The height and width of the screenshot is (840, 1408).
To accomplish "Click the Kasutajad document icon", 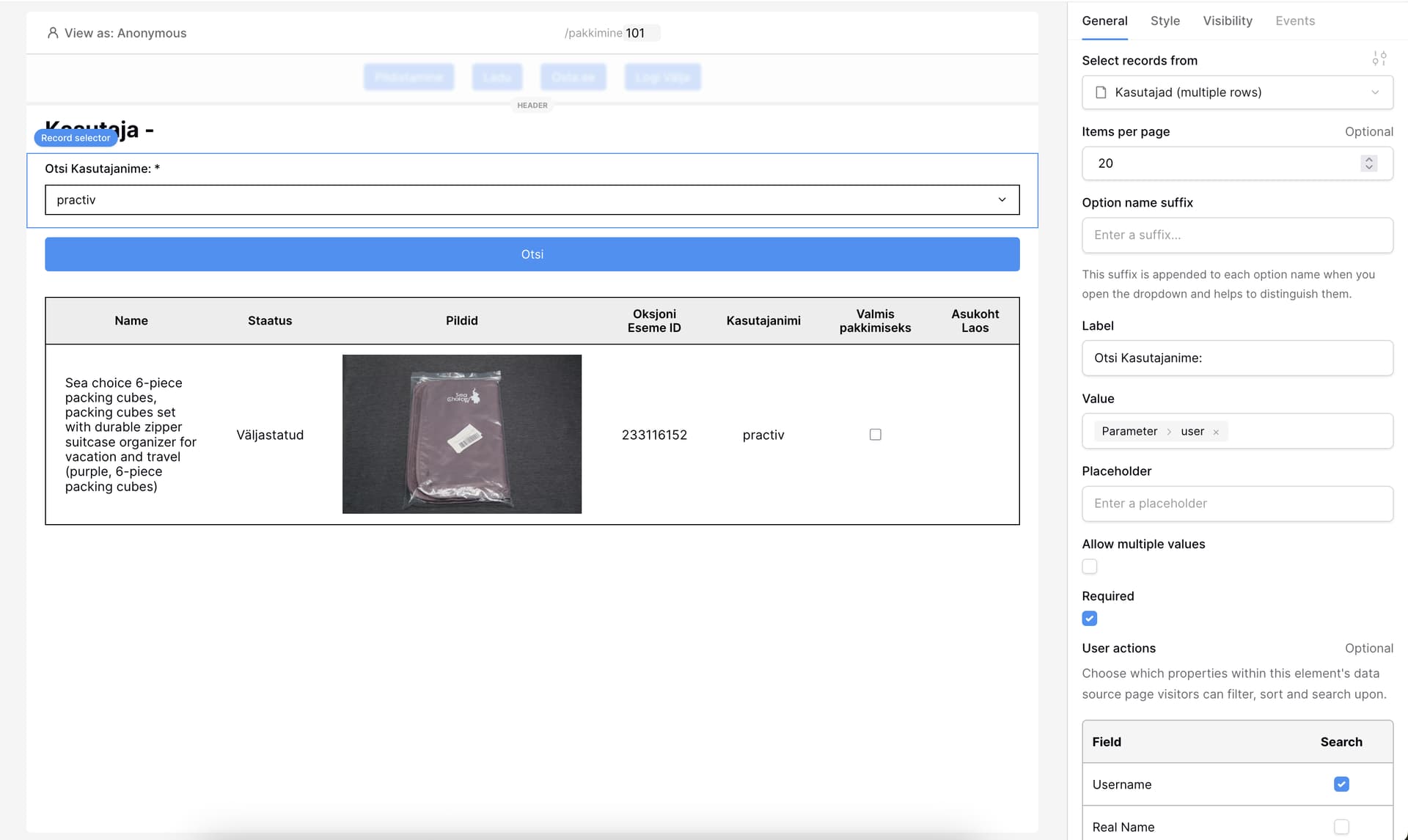I will (x=1101, y=92).
